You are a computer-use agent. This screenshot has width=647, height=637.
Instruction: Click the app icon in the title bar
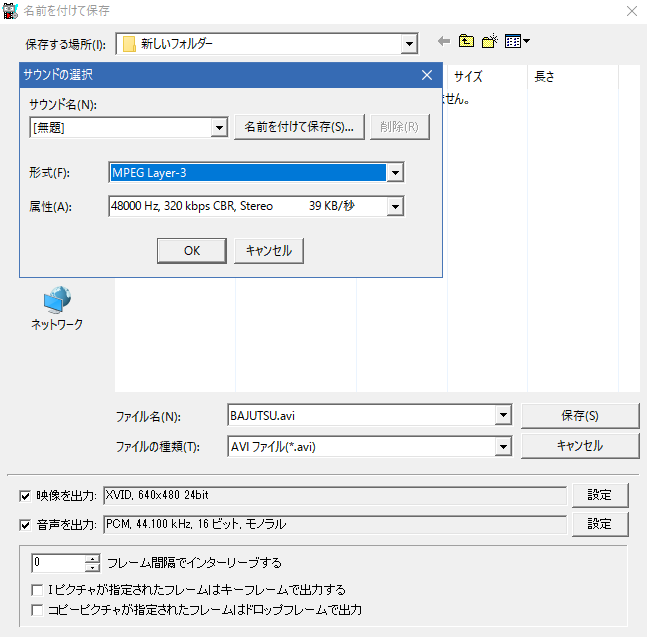(12, 11)
